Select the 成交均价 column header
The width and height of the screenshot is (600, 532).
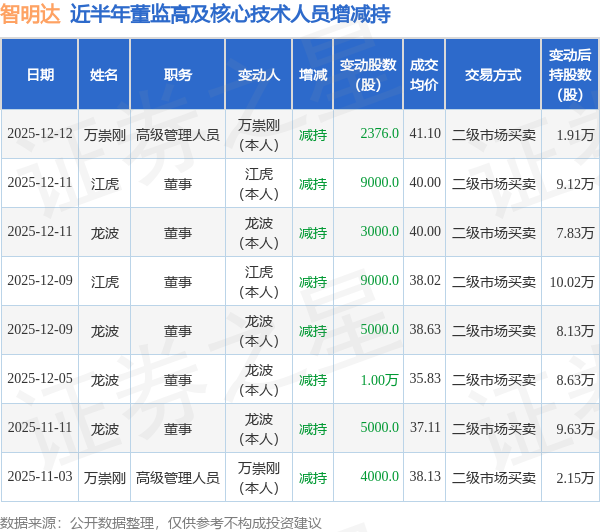424,75
